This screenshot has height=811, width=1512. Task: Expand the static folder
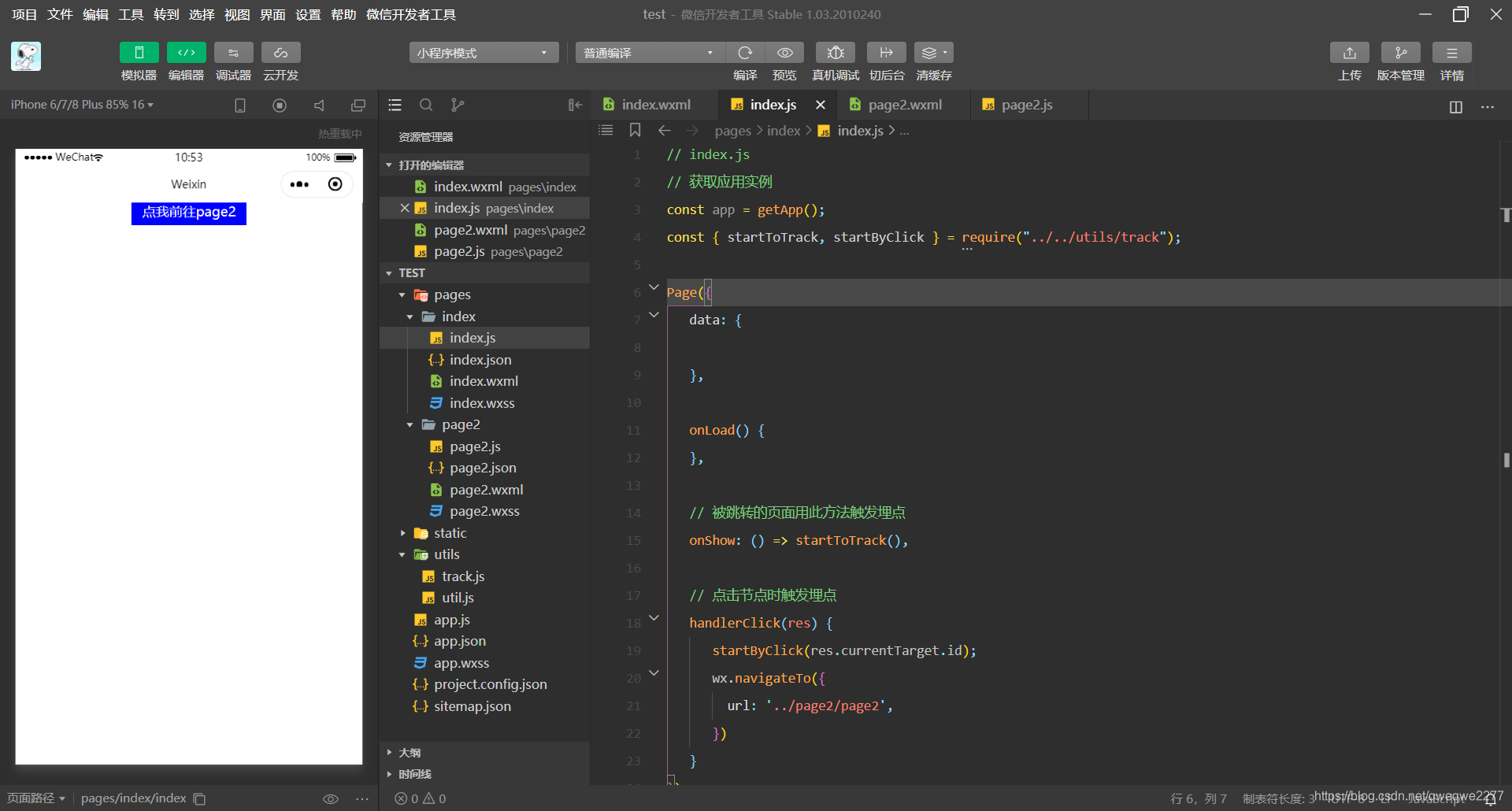coord(484,533)
